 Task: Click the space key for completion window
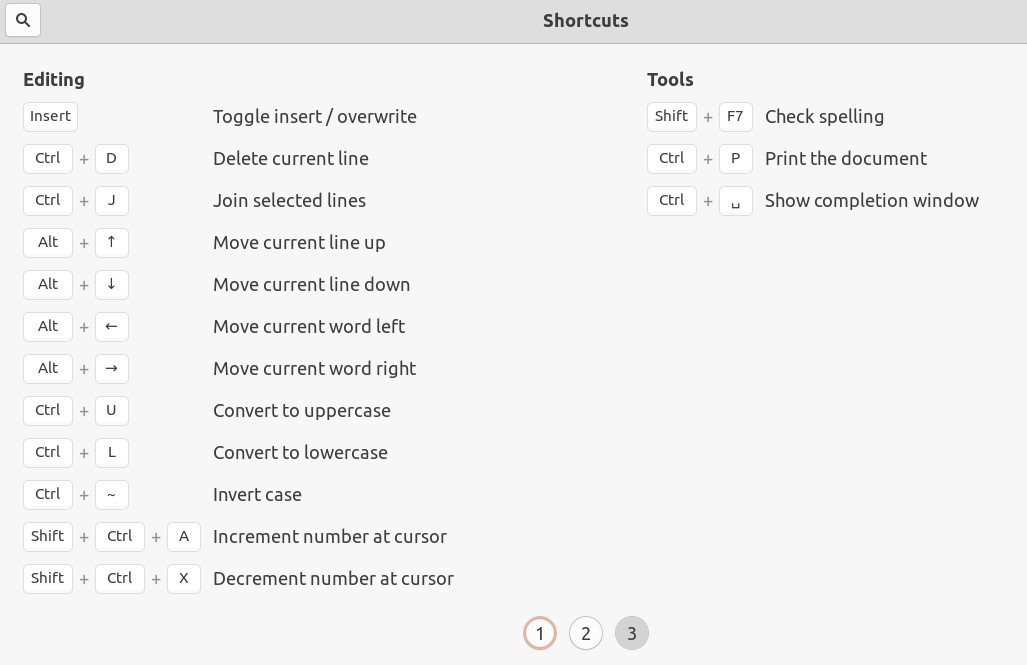tap(736, 200)
